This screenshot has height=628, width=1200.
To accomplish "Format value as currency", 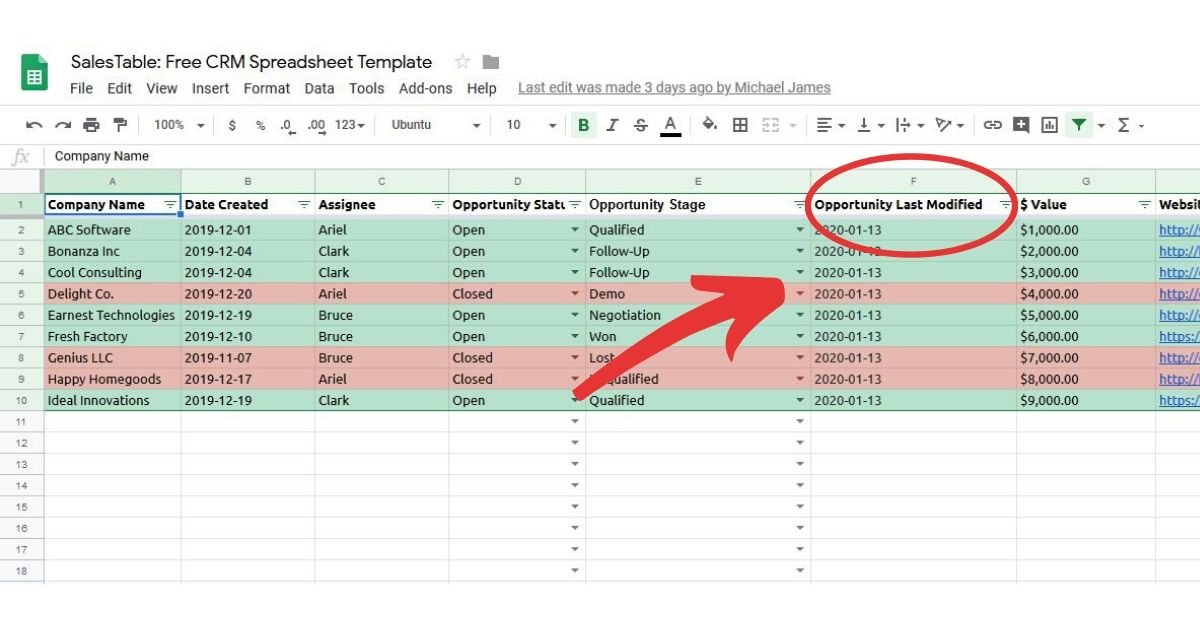I will [232, 125].
